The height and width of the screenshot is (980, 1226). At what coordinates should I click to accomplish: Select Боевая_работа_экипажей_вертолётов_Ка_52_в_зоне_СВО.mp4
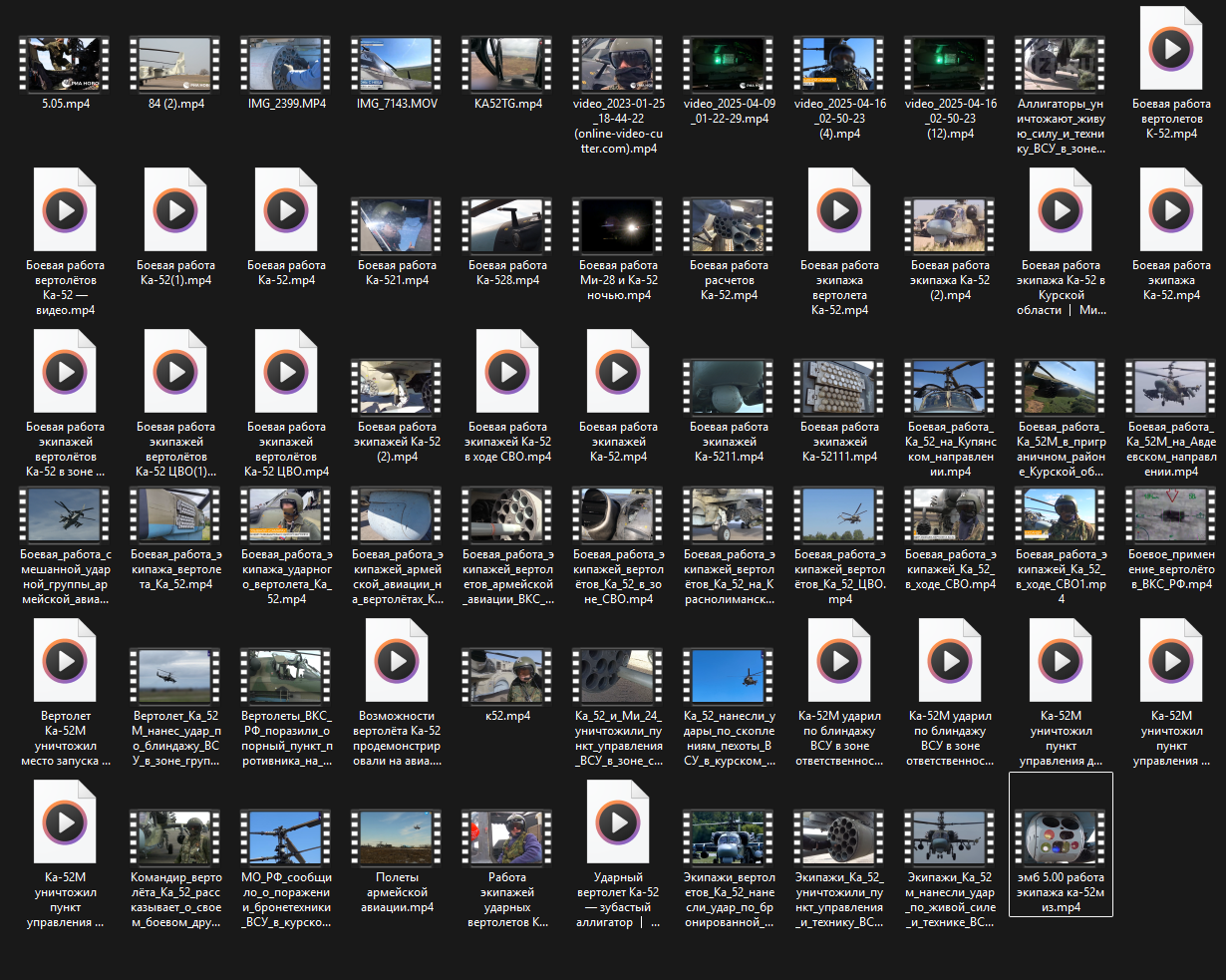(618, 514)
